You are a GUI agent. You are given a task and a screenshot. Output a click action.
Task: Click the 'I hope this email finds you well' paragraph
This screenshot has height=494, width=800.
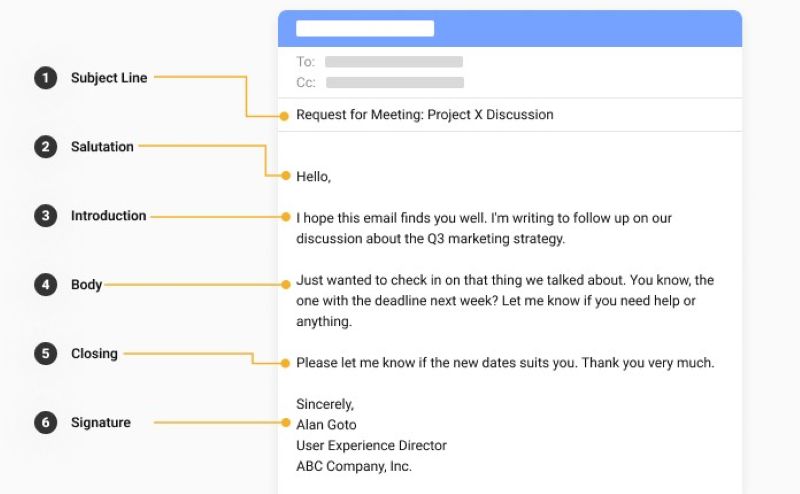coord(505,228)
